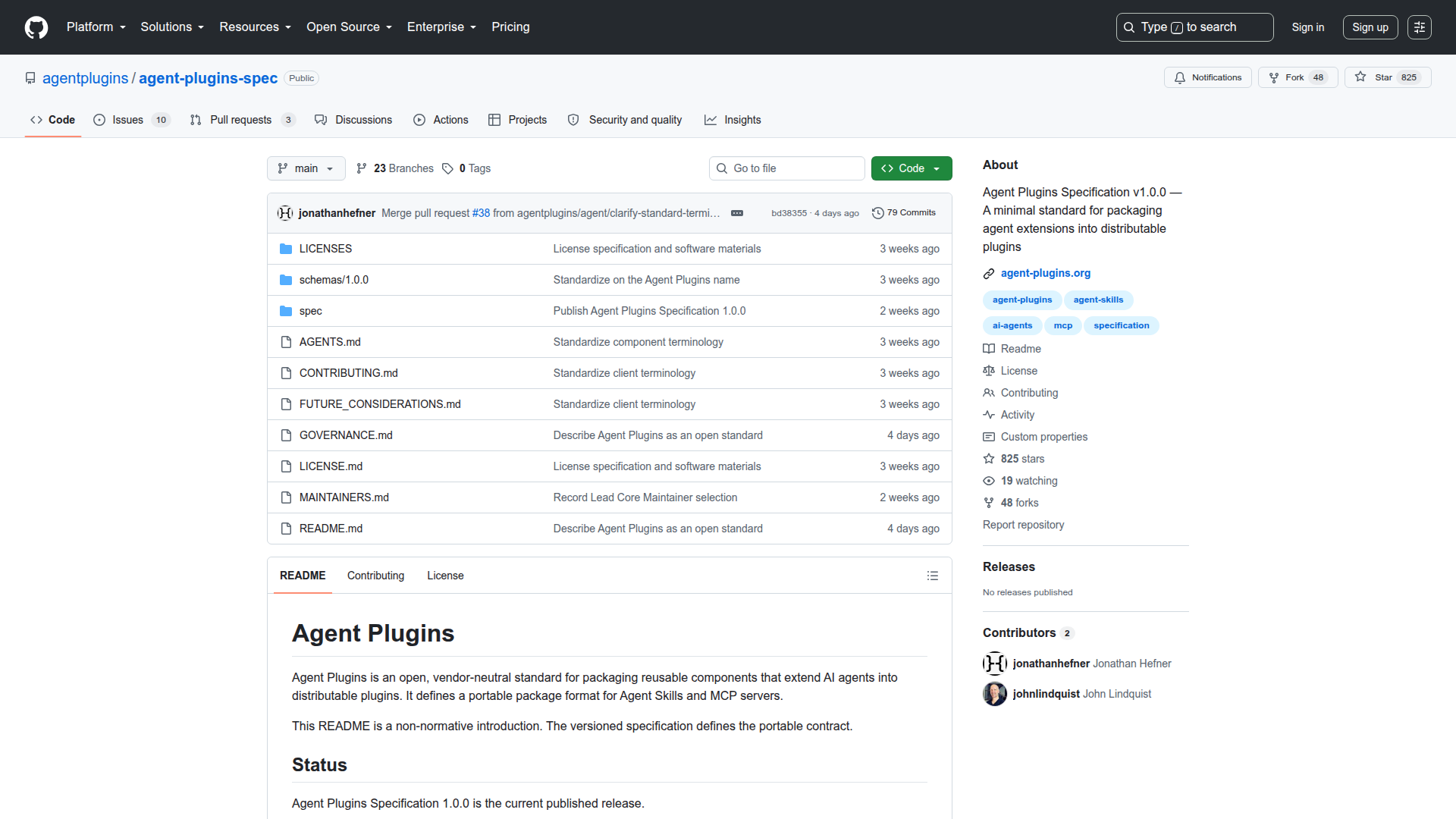
Task: Click the jonathanhefner contributor avatar
Action: 995,664
